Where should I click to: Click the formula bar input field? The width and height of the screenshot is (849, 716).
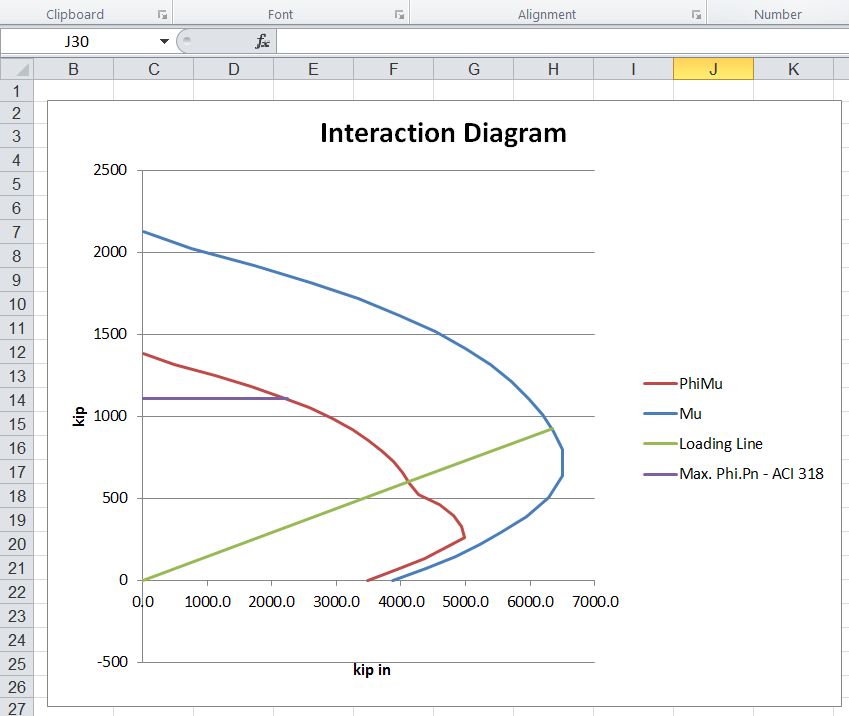click(560, 41)
